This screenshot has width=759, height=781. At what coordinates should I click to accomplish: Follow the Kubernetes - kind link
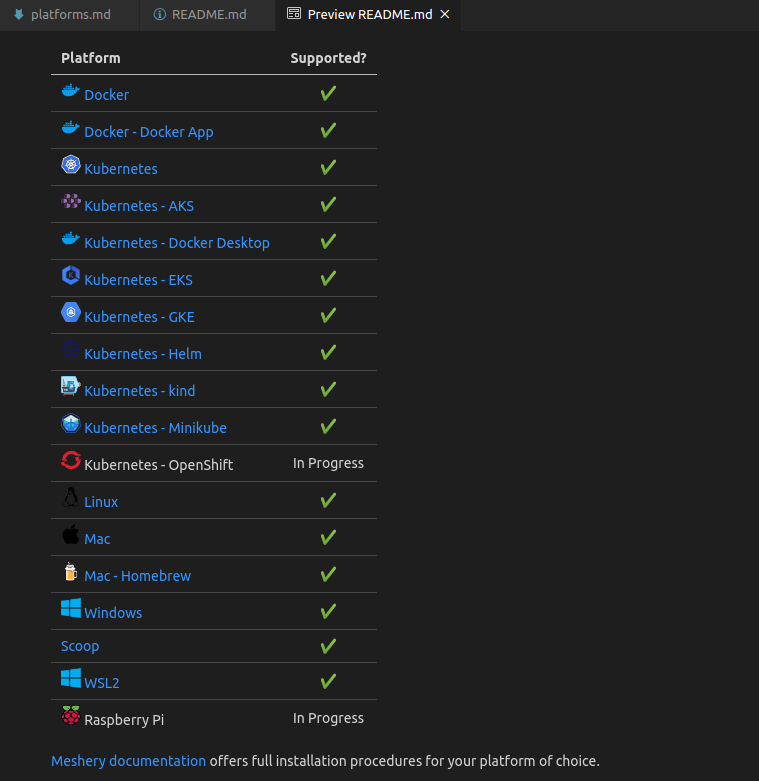[139, 390]
